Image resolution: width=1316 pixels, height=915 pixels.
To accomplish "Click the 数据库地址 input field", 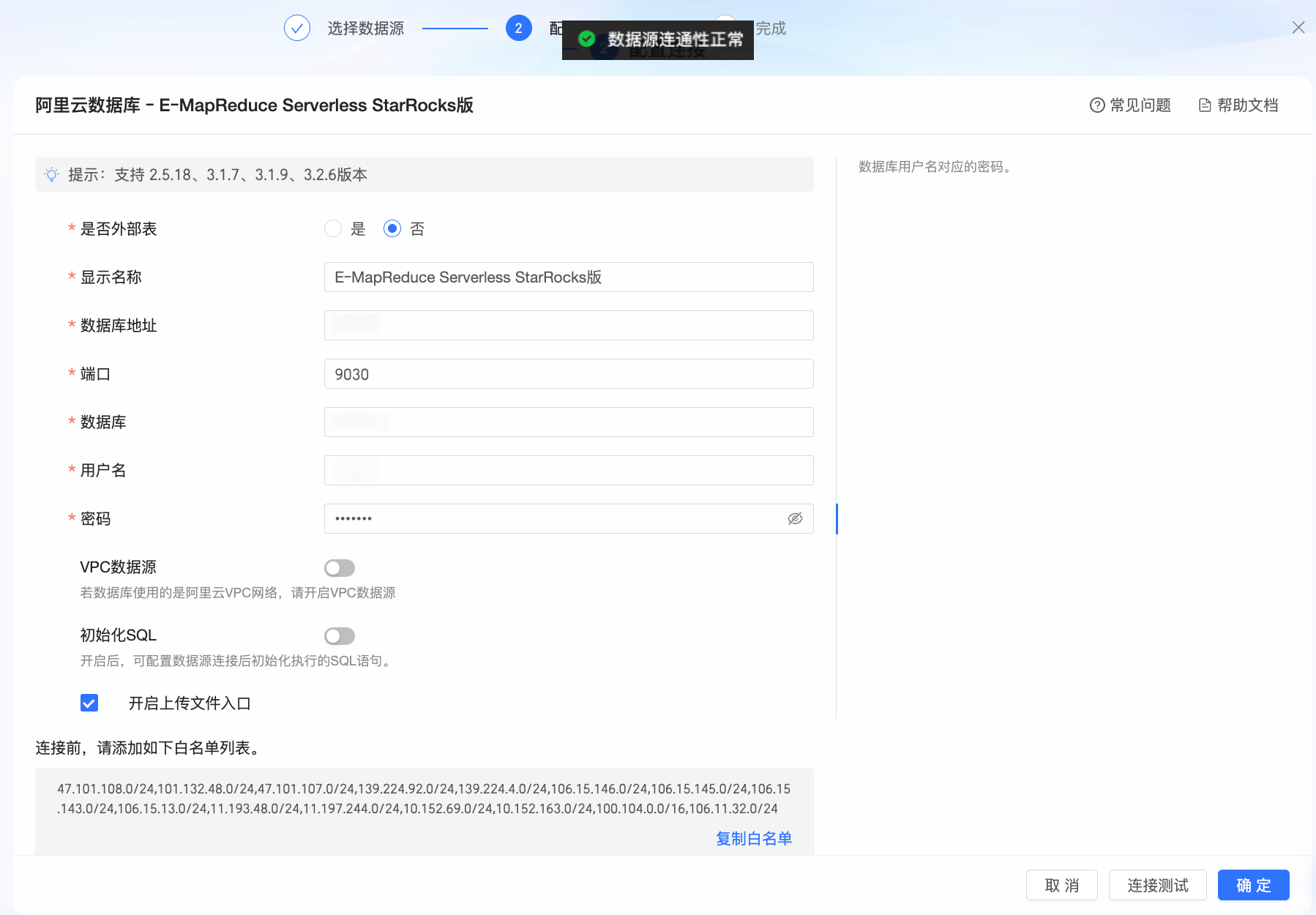I will tap(569, 325).
